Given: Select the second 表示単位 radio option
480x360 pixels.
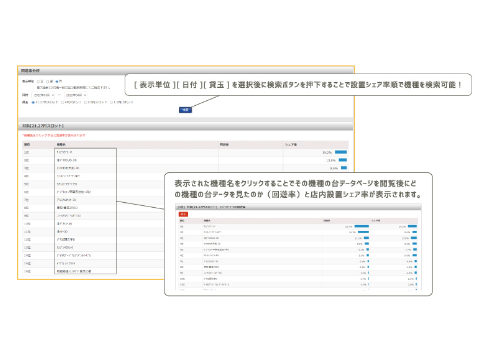Looking at the screenshot, I should (47, 82).
